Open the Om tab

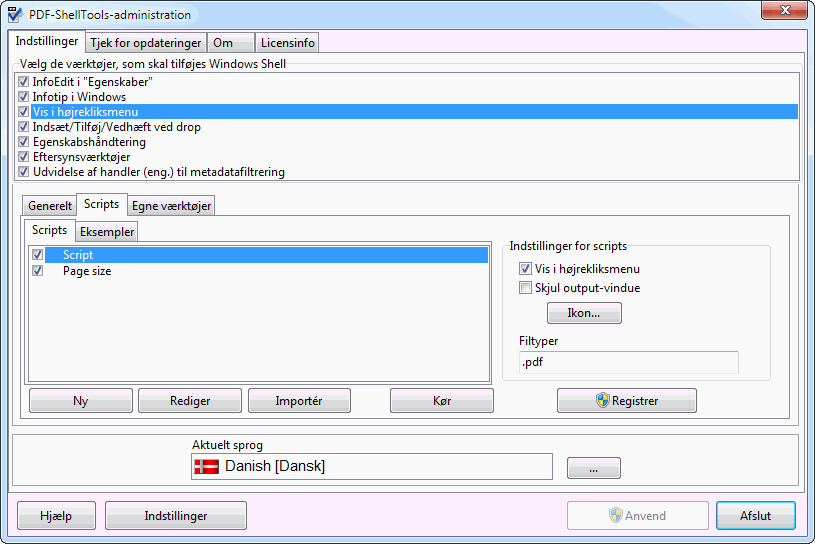(x=231, y=43)
